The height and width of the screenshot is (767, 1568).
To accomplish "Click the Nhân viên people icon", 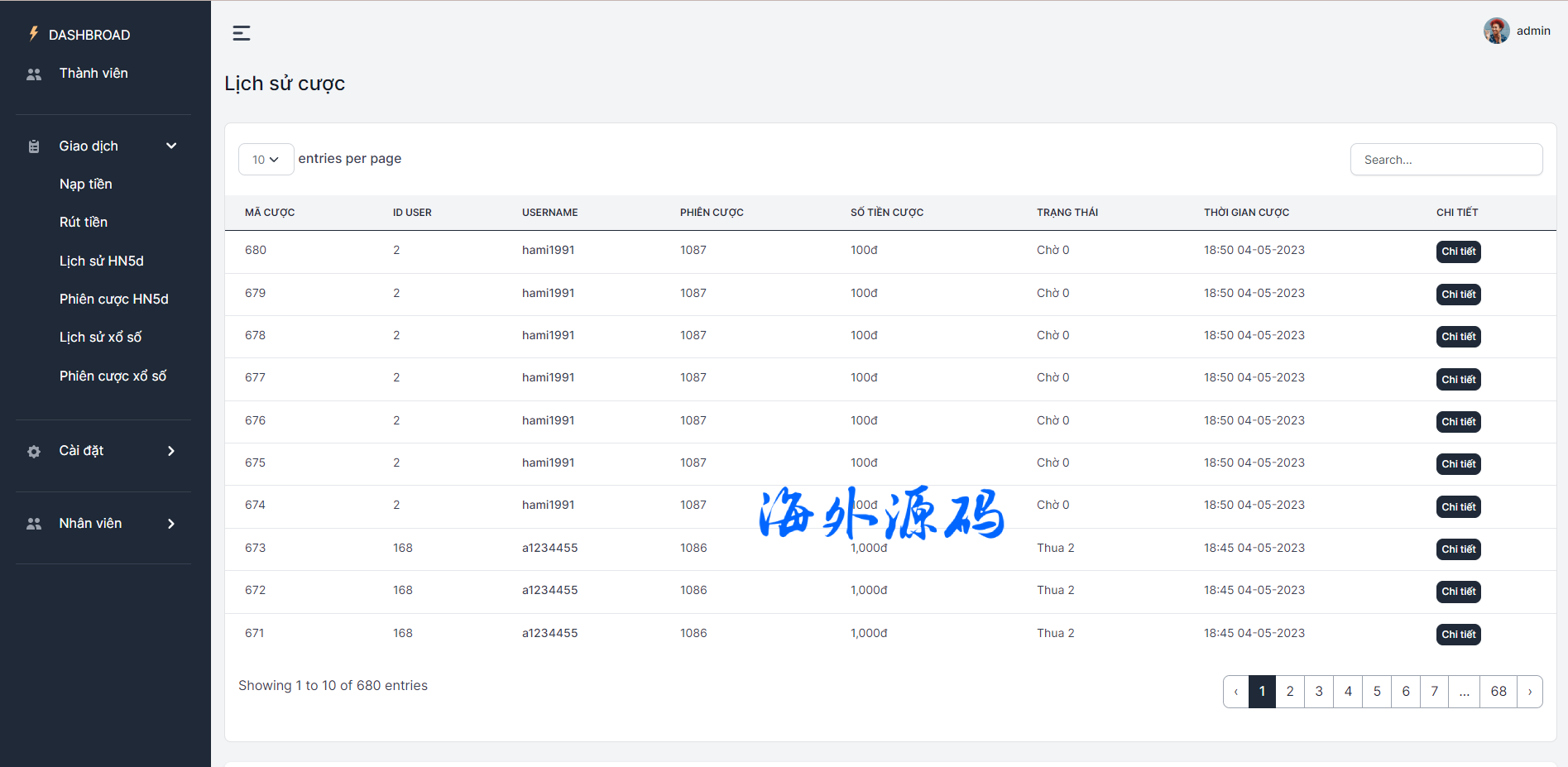I will coord(34,524).
